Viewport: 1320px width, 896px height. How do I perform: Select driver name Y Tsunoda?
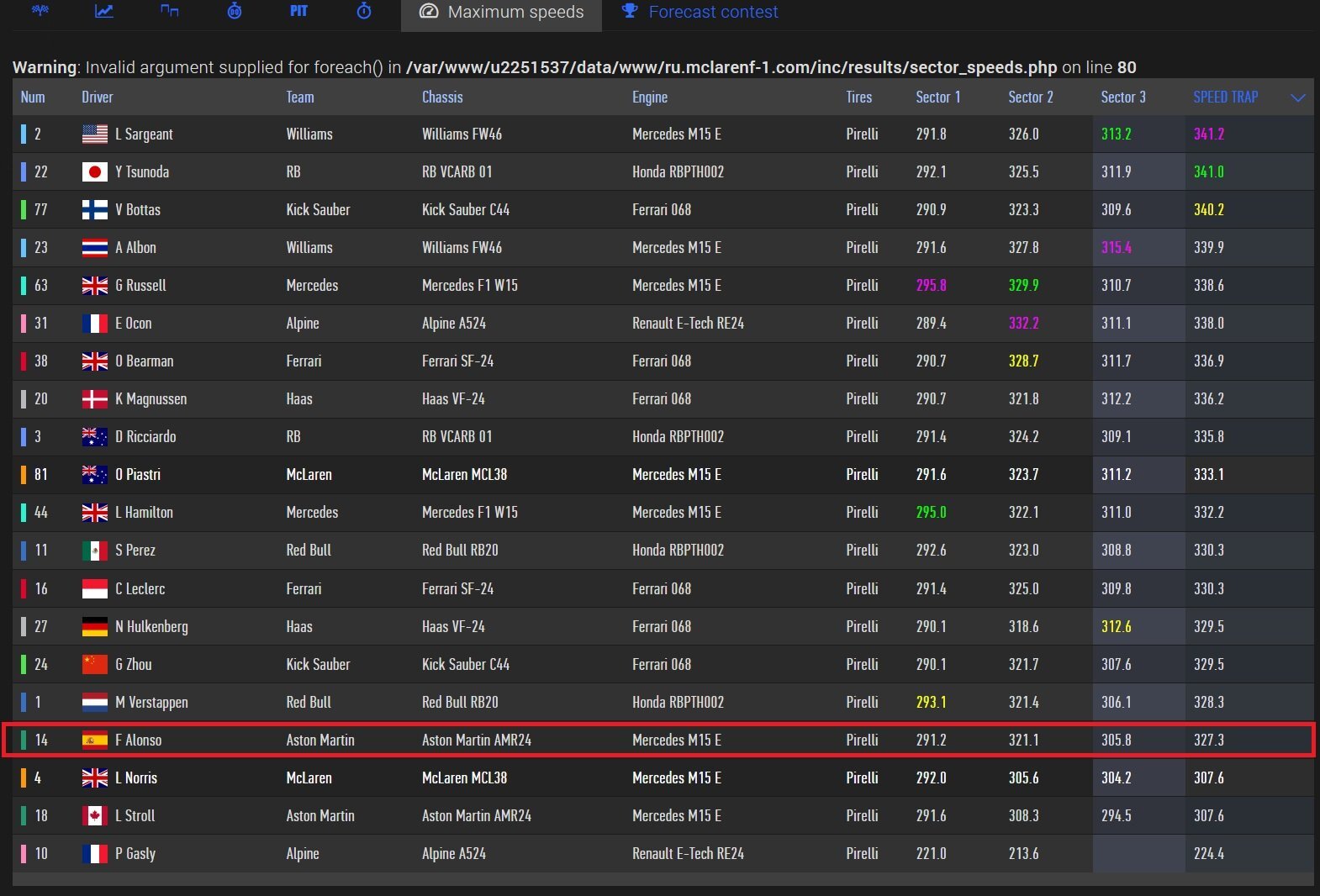(142, 171)
